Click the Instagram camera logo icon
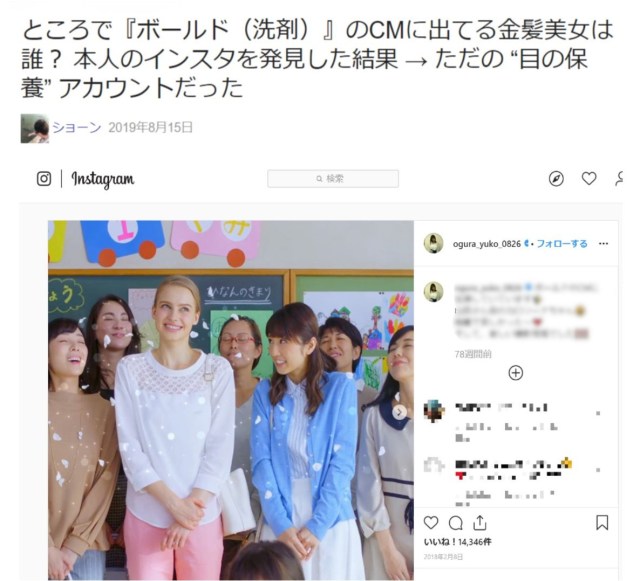Screen dimensions: 640x581 click(44, 179)
